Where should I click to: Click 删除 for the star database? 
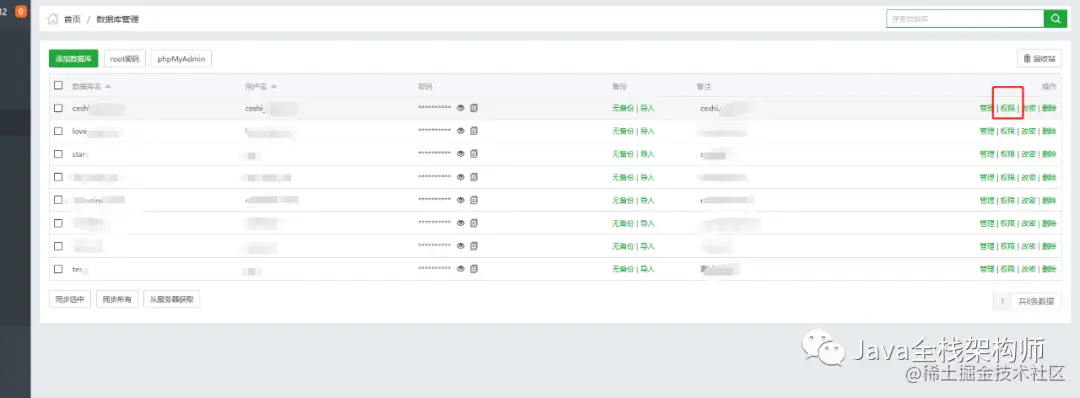tap(1049, 154)
